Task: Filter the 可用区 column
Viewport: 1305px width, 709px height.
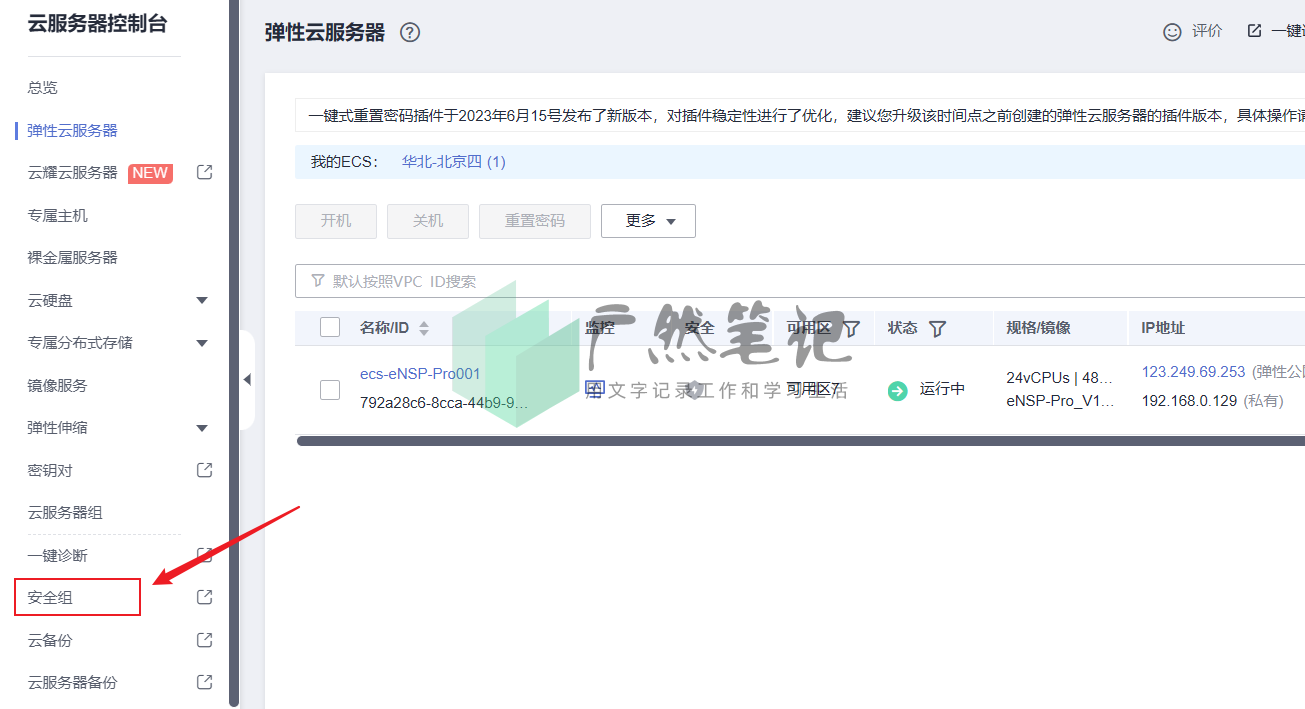Action: coord(851,328)
